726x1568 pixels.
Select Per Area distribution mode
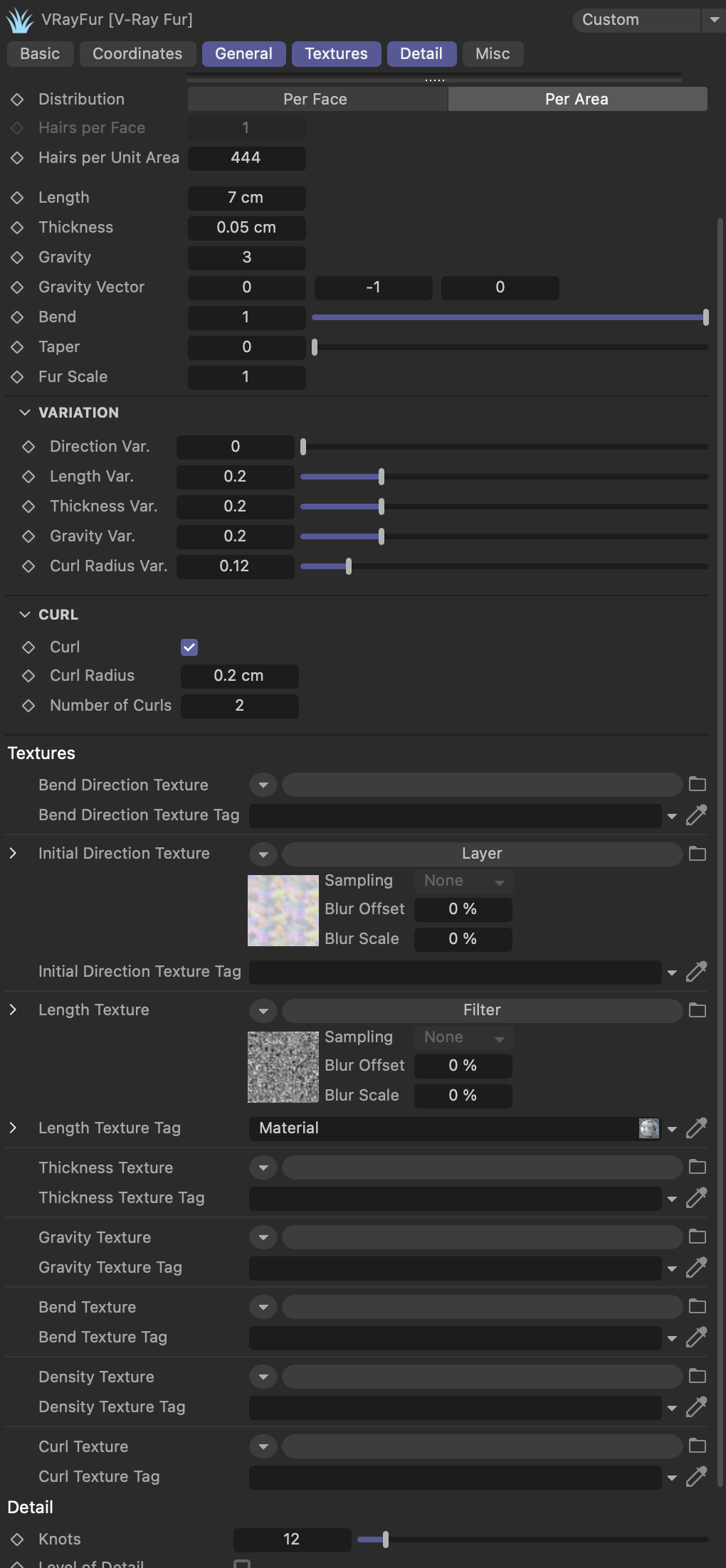tap(577, 99)
